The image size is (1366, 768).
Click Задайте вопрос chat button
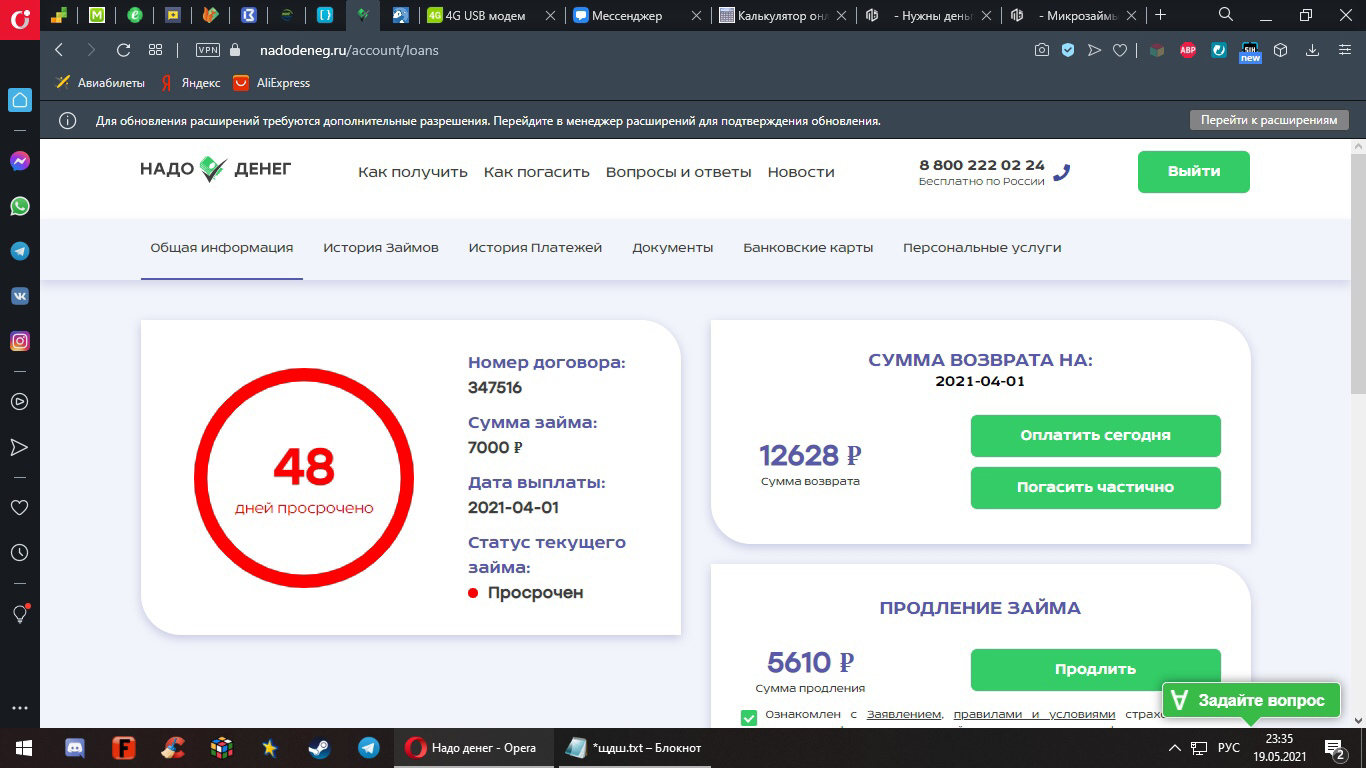(1250, 700)
